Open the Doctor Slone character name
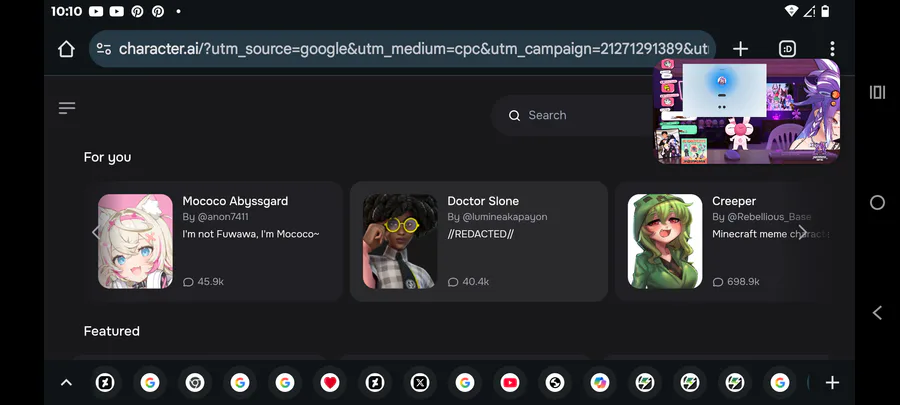Viewport: 900px width, 405px height. point(483,201)
